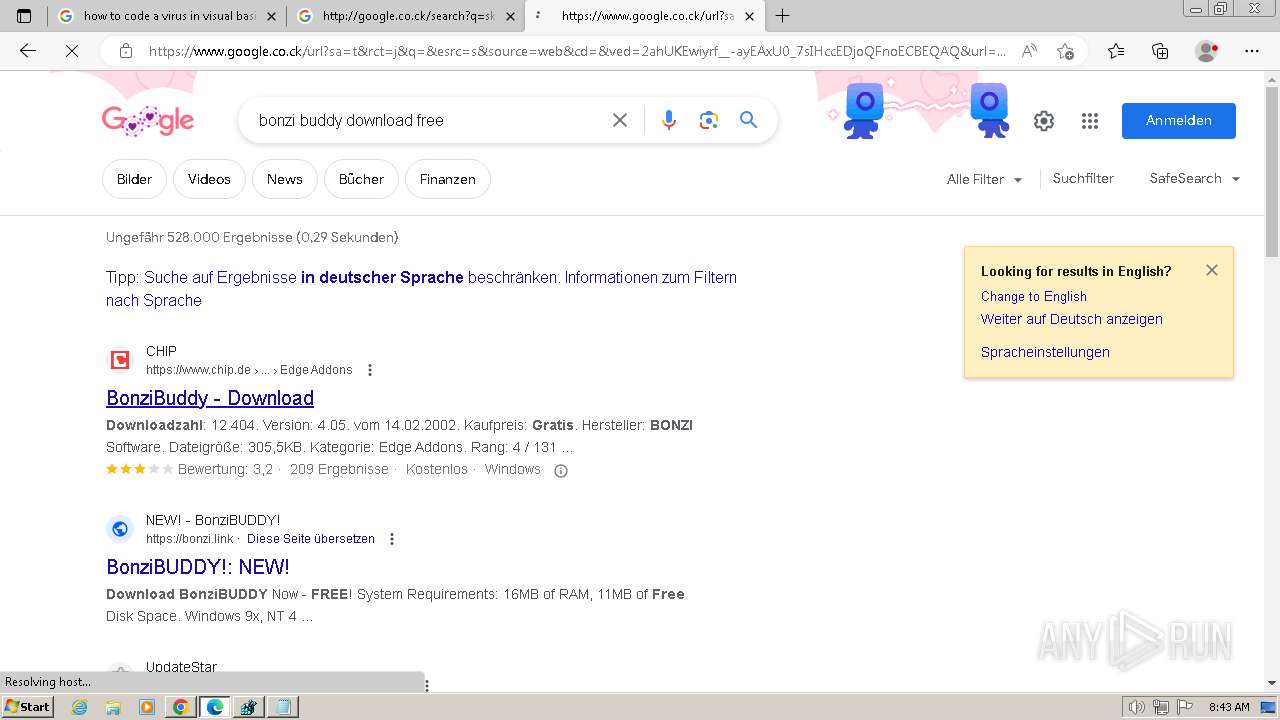Open the Suchfilter tools
The height and width of the screenshot is (720, 1280).
coord(1083,178)
